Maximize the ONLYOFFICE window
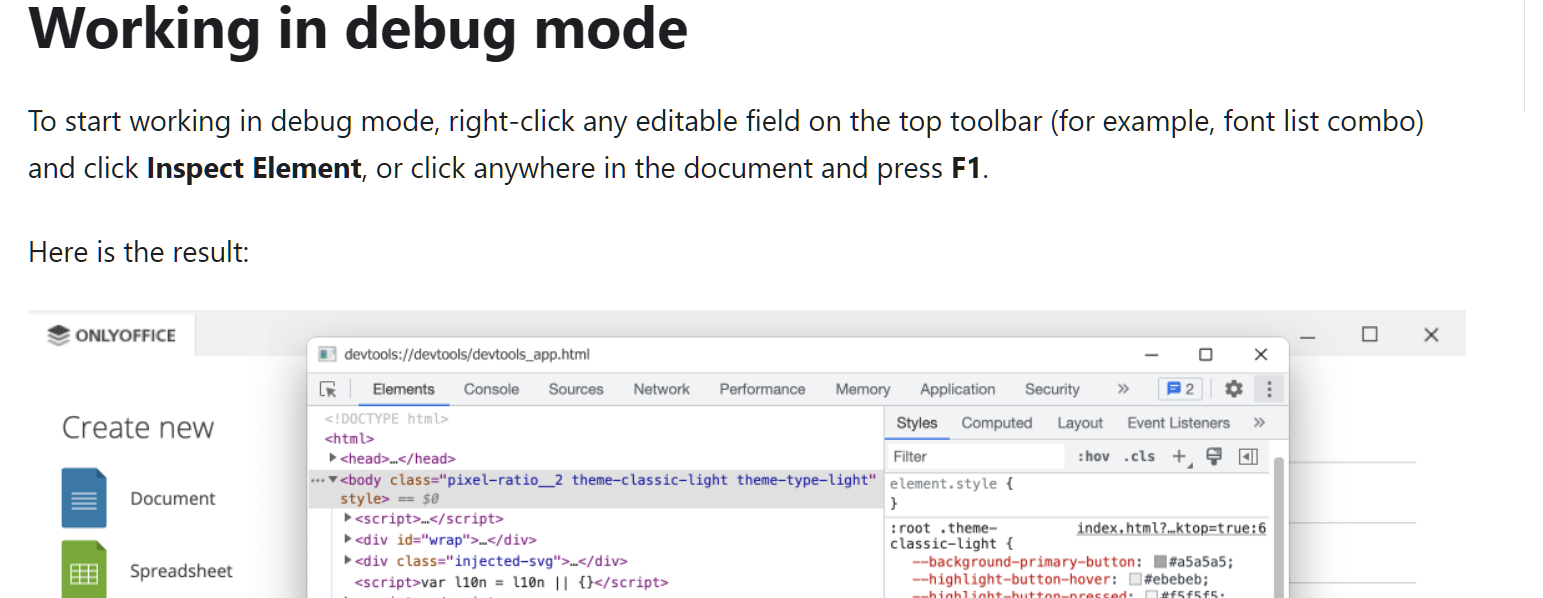 [1369, 334]
